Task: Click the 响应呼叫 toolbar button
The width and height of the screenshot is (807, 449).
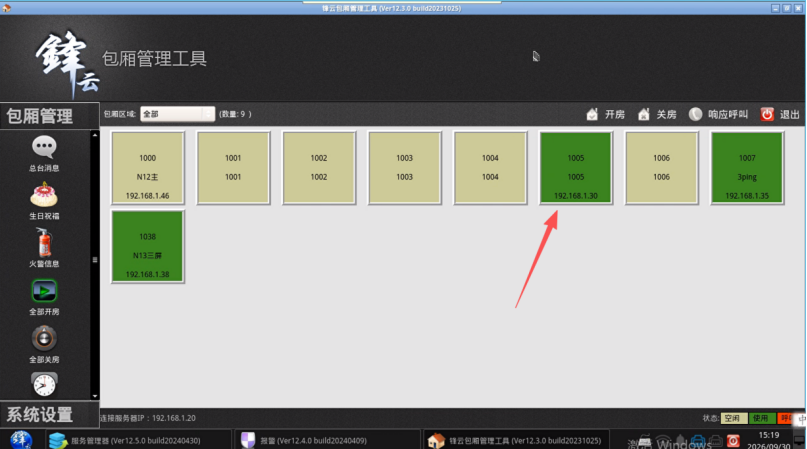Action: 718,114
